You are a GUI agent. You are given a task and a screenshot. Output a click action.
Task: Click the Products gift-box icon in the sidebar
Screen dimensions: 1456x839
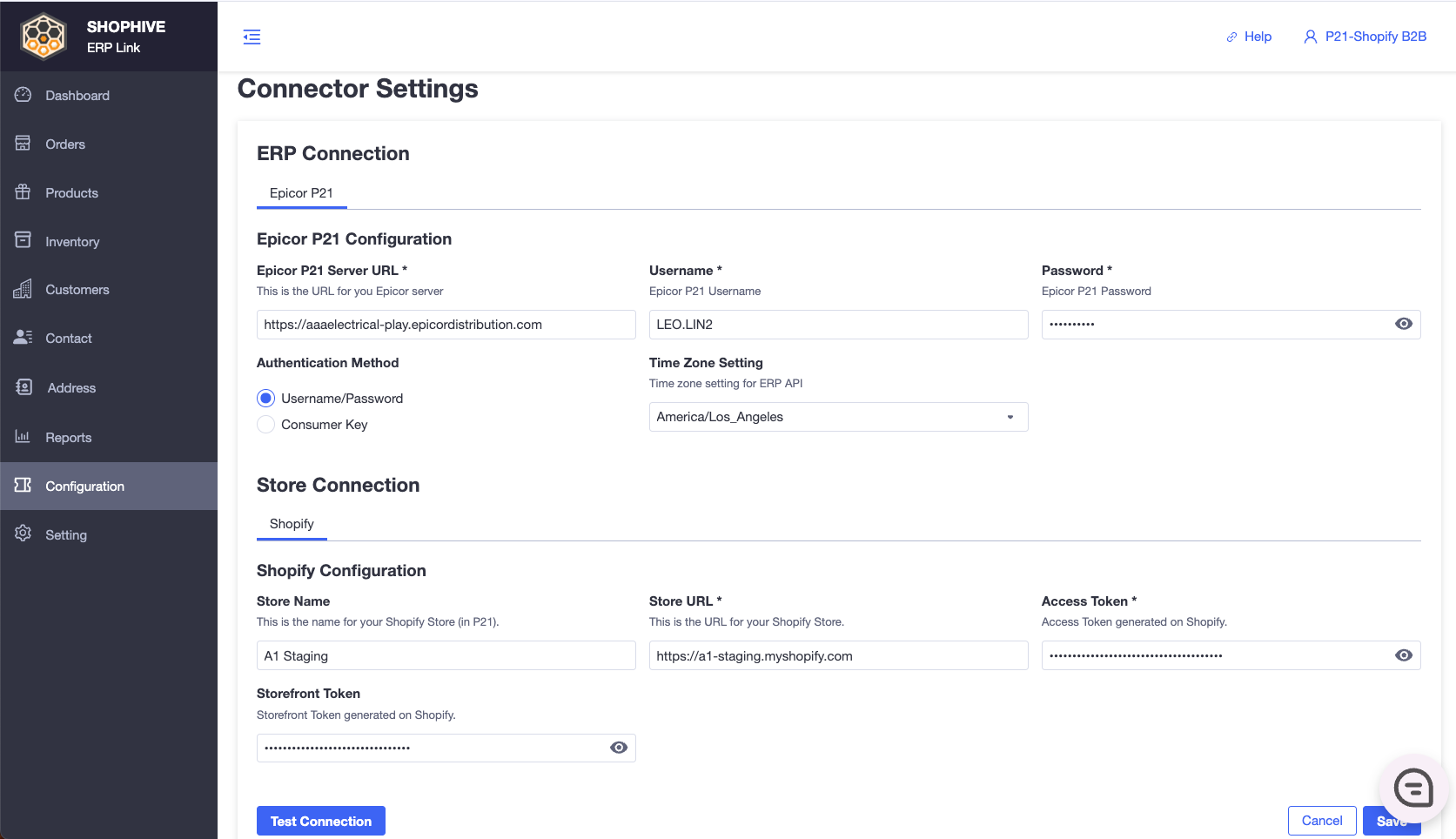click(x=23, y=192)
